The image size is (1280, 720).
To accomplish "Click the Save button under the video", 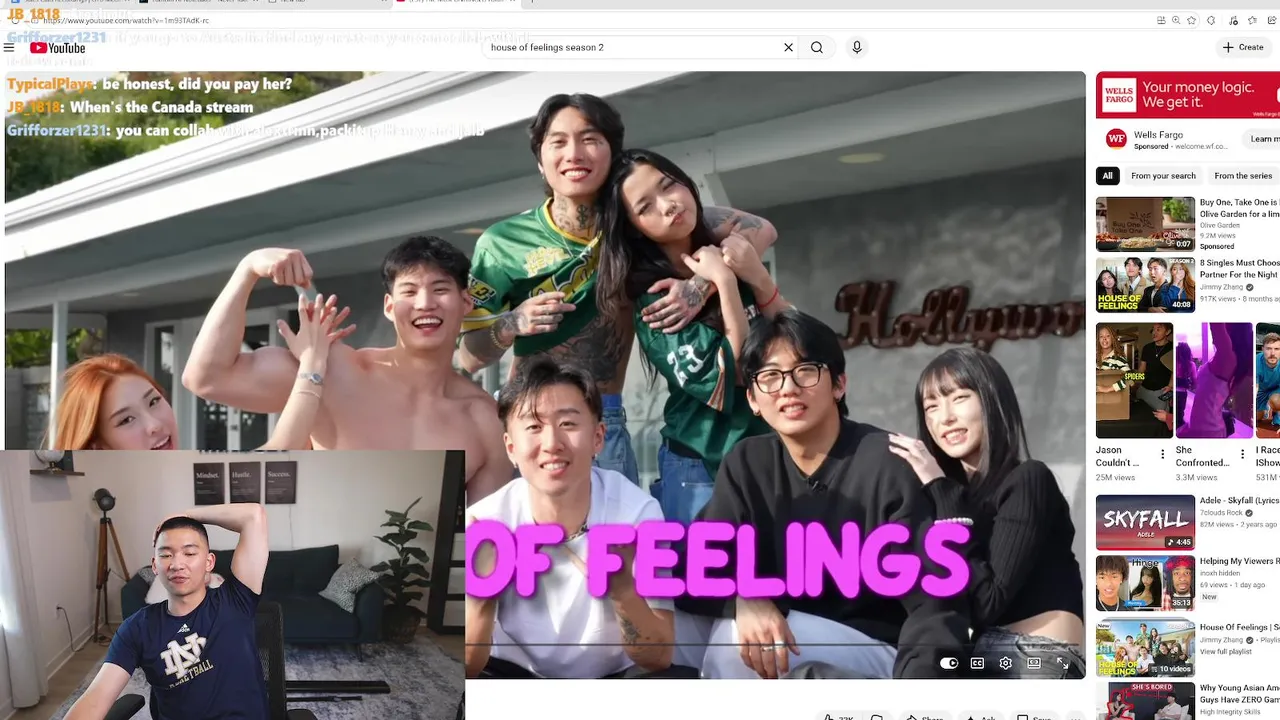I will [x=1035, y=718].
